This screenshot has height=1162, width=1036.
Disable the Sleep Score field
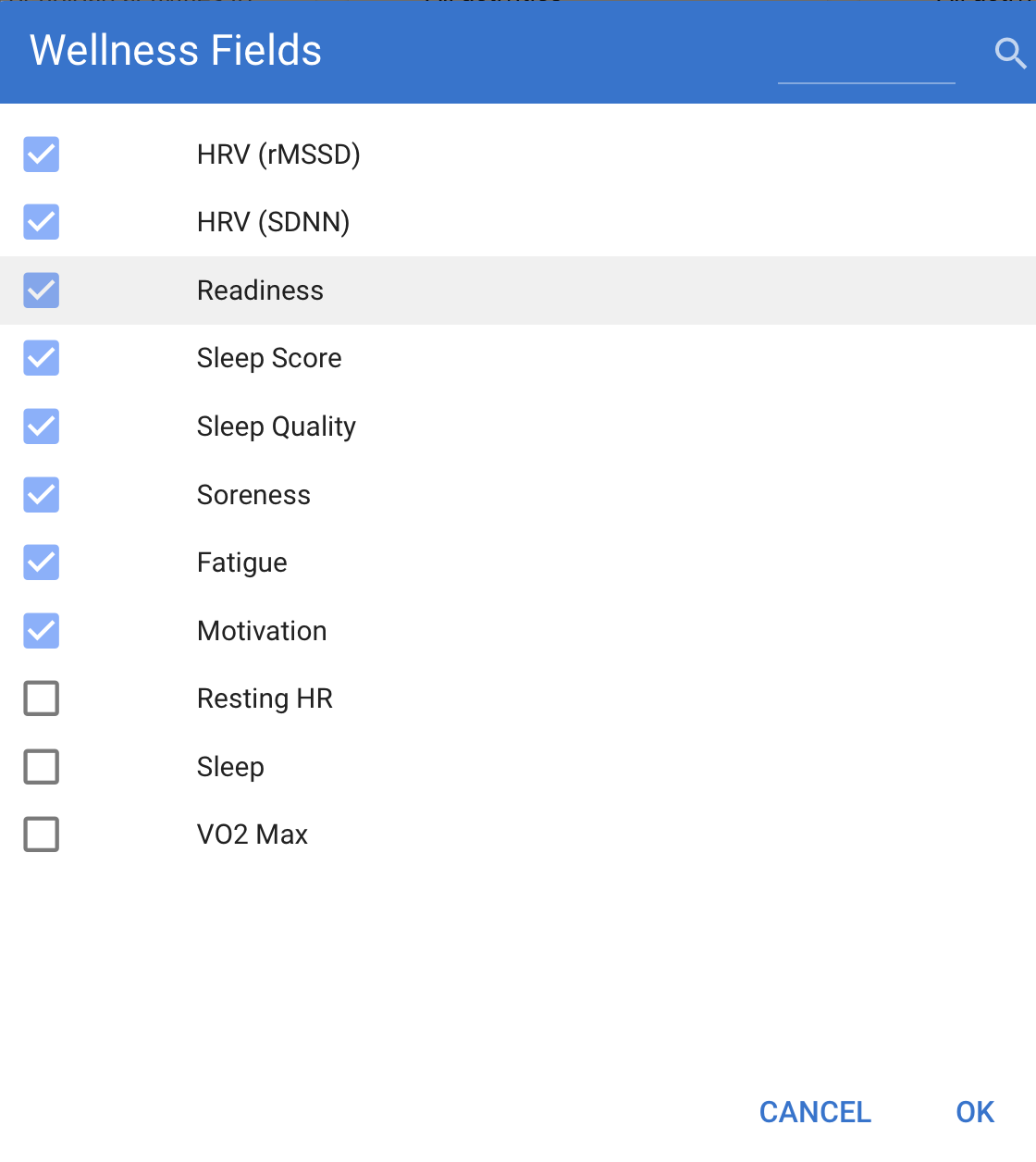pyautogui.click(x=42, y=358)
